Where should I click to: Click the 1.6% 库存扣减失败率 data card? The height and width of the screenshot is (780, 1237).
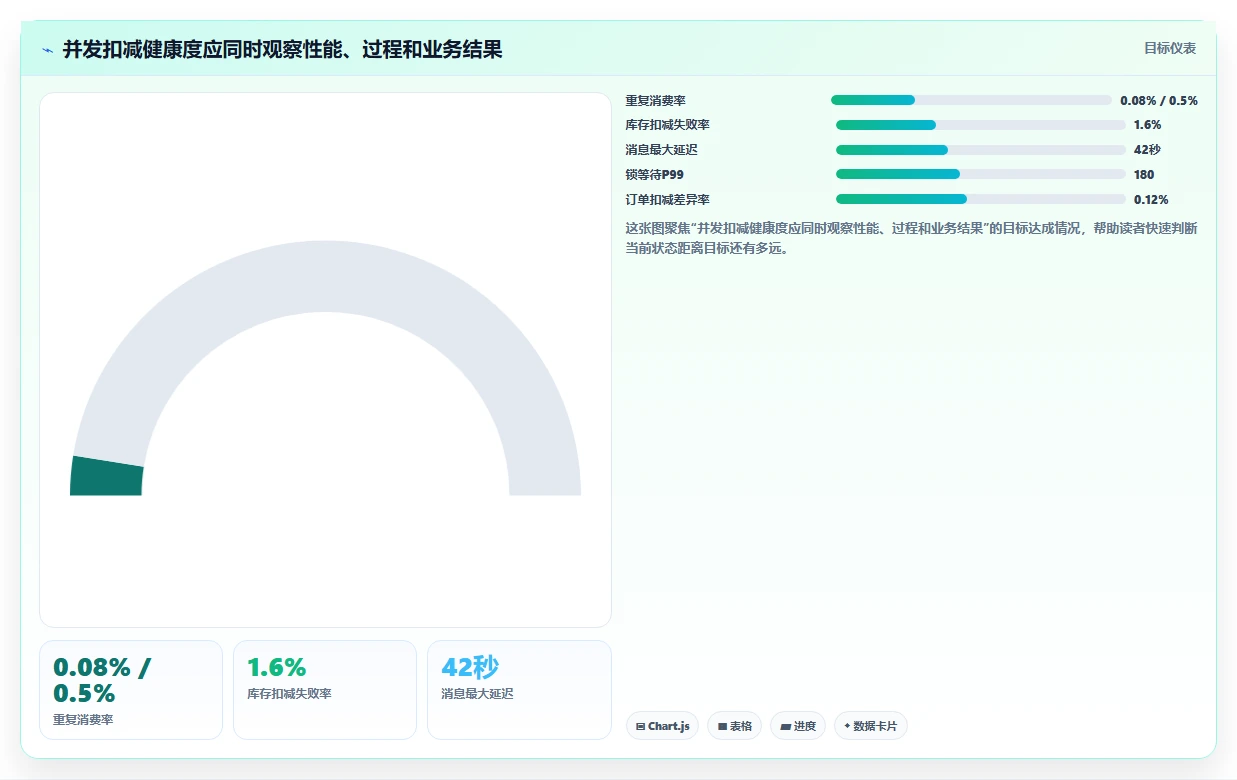(x=325, y=690)
